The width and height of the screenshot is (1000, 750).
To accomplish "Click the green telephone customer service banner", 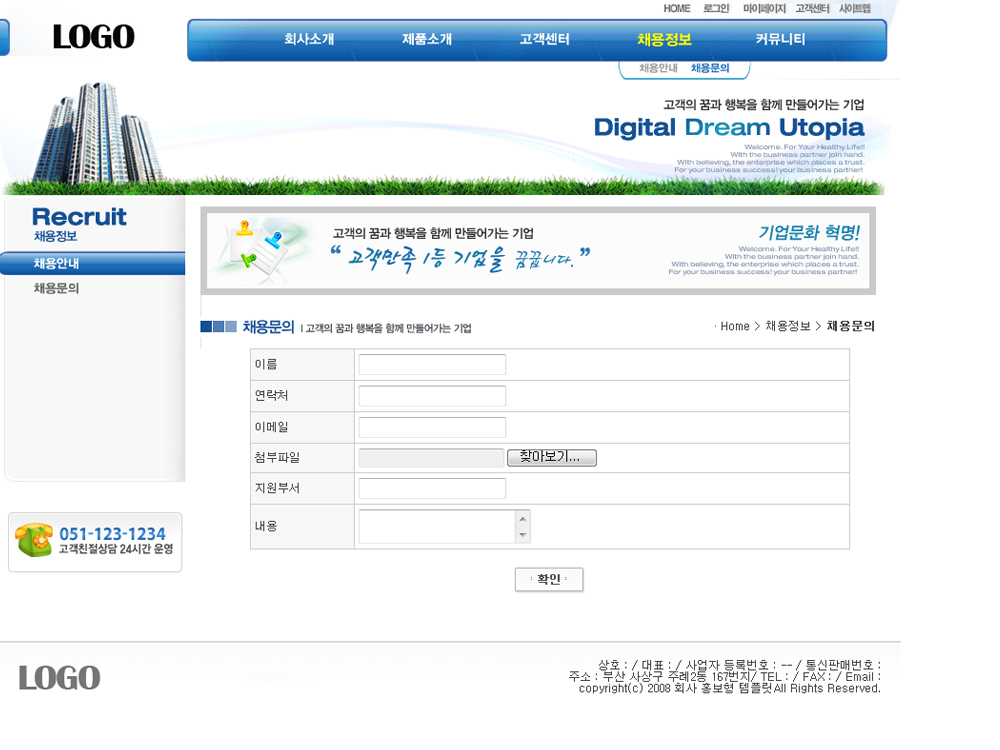I will click(95, 542).
